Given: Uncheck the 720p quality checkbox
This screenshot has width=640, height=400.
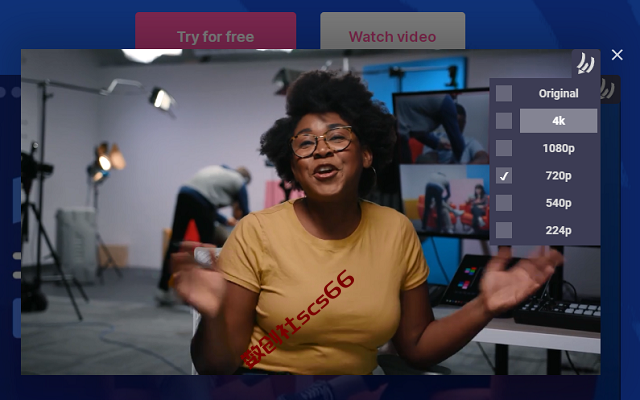Looking at the screenshot, I should pos(504,176).
